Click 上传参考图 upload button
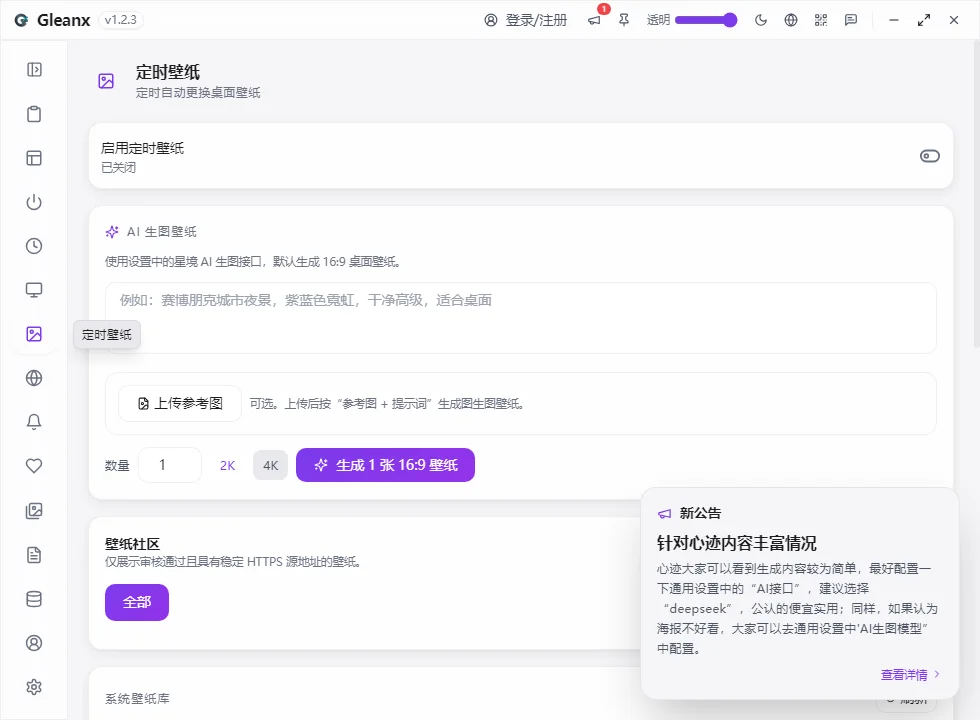980x720 pixels. coord(180,403)
